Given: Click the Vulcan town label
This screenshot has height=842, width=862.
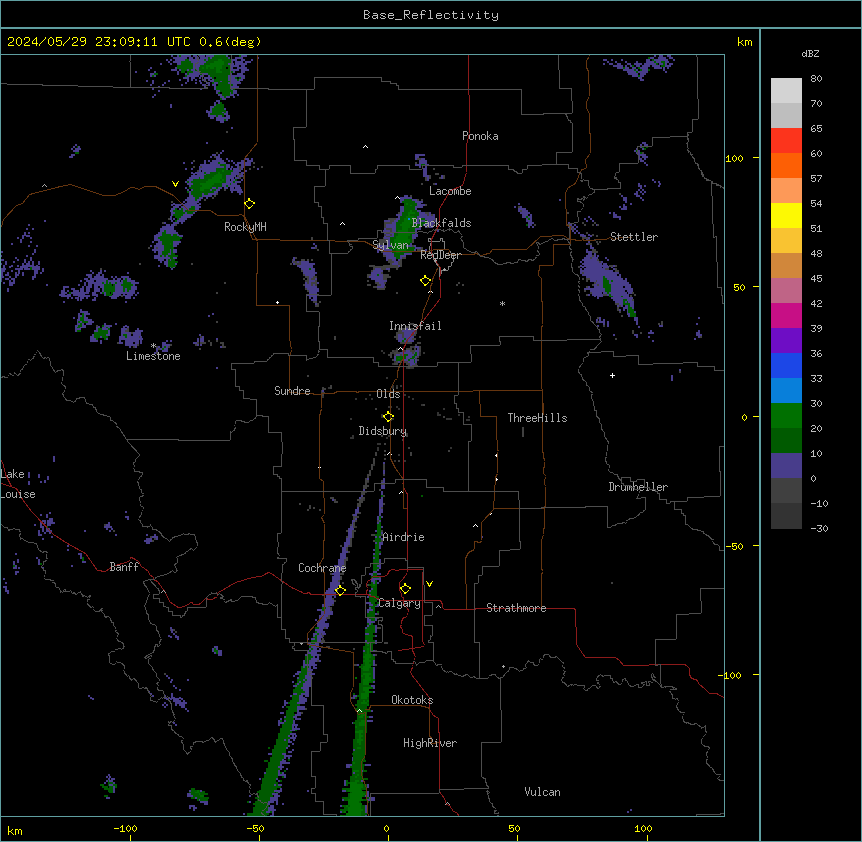Looking at the screenshot, I should (542, 792).
